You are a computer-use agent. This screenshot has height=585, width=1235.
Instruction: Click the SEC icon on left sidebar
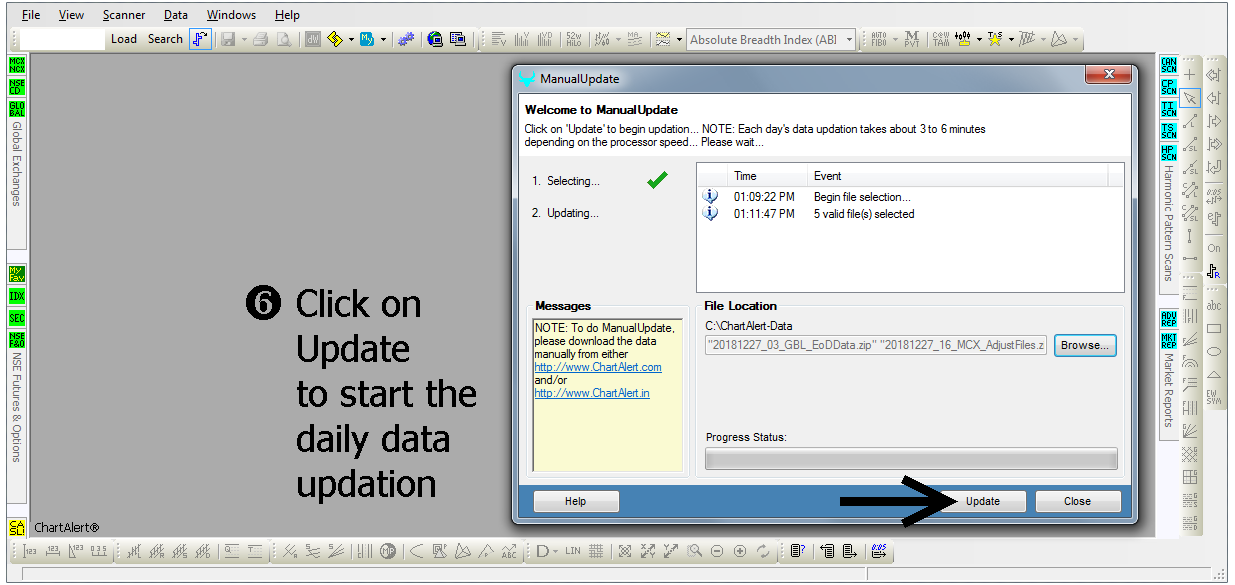pyautogui.click(x=17, y=318)
